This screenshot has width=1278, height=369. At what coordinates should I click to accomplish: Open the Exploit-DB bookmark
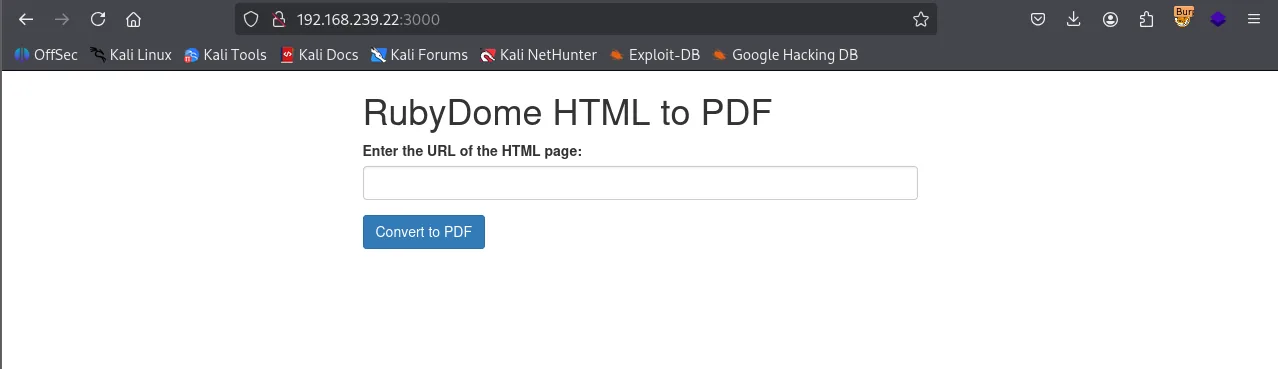click(654, 55)
